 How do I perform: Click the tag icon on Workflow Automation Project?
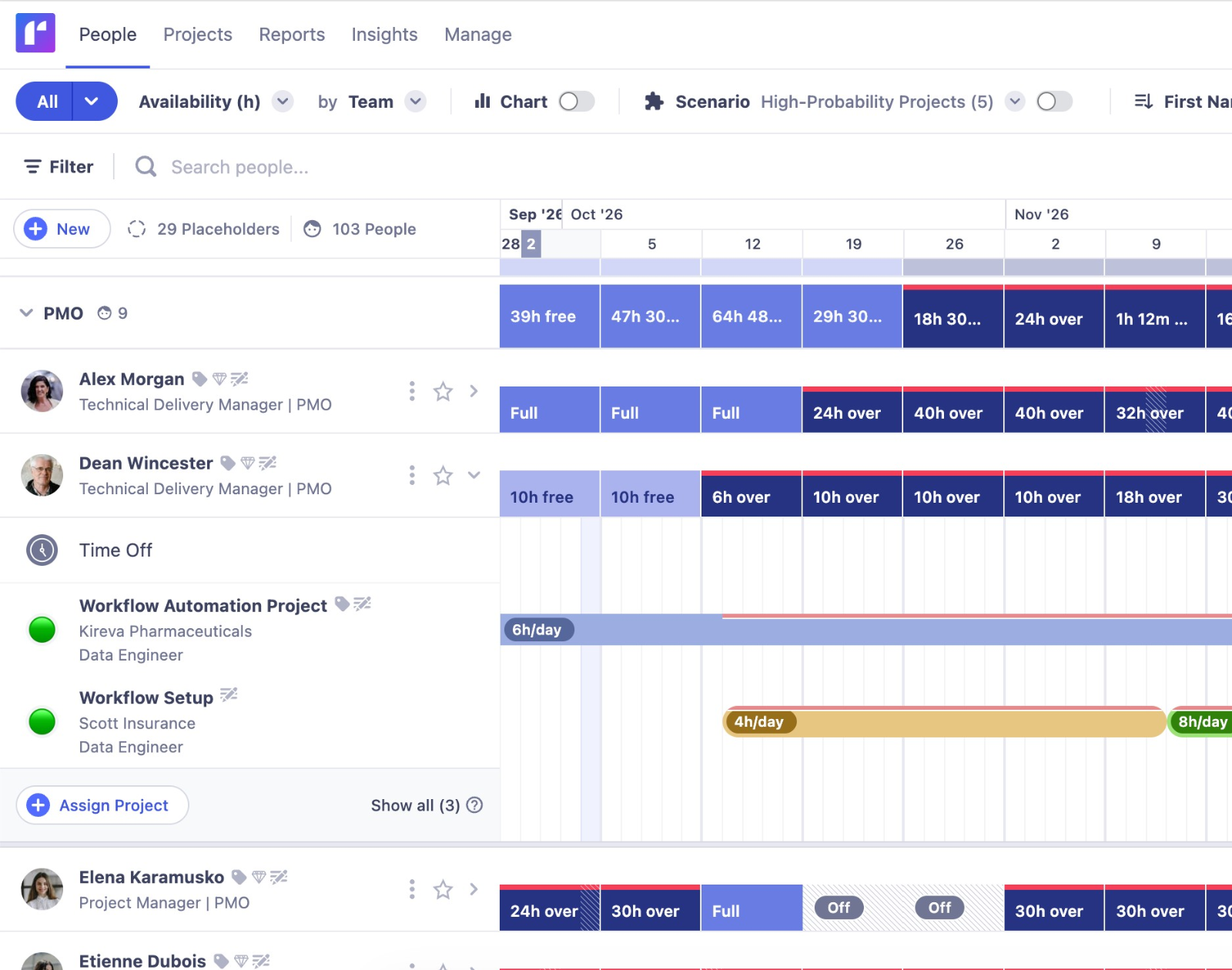[343, 604]
